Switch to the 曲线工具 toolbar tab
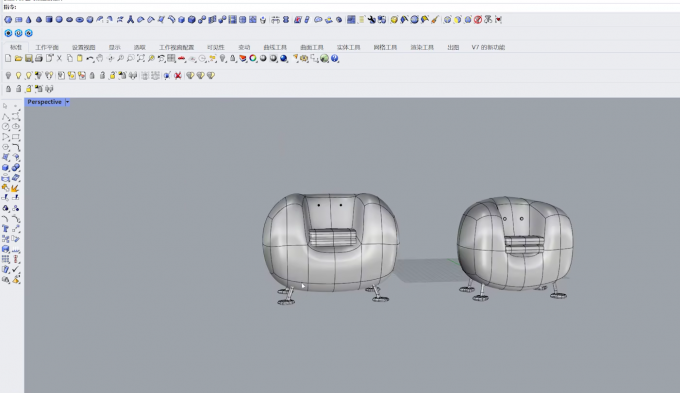Image resolution: width=680 pixels, height=393 pixels. pos(275,47)
